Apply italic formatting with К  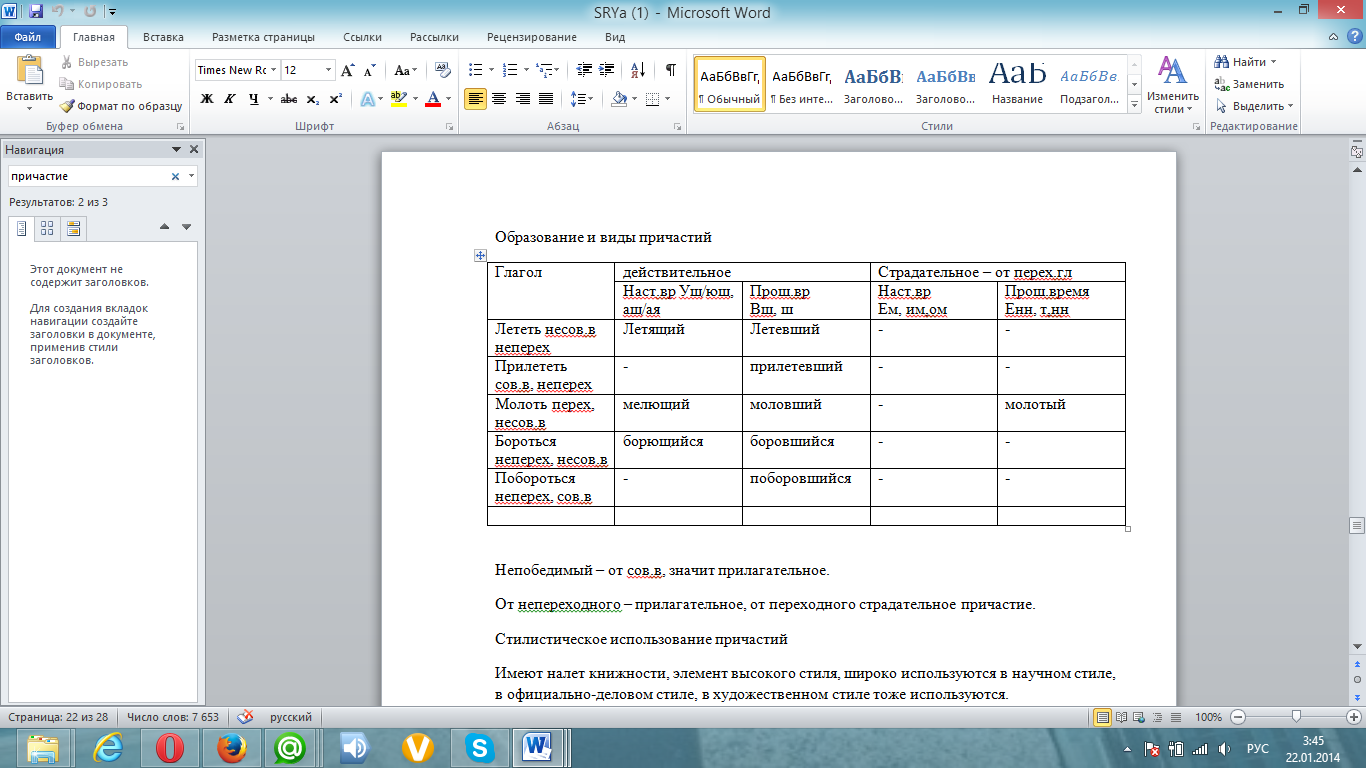coord(230,99)
